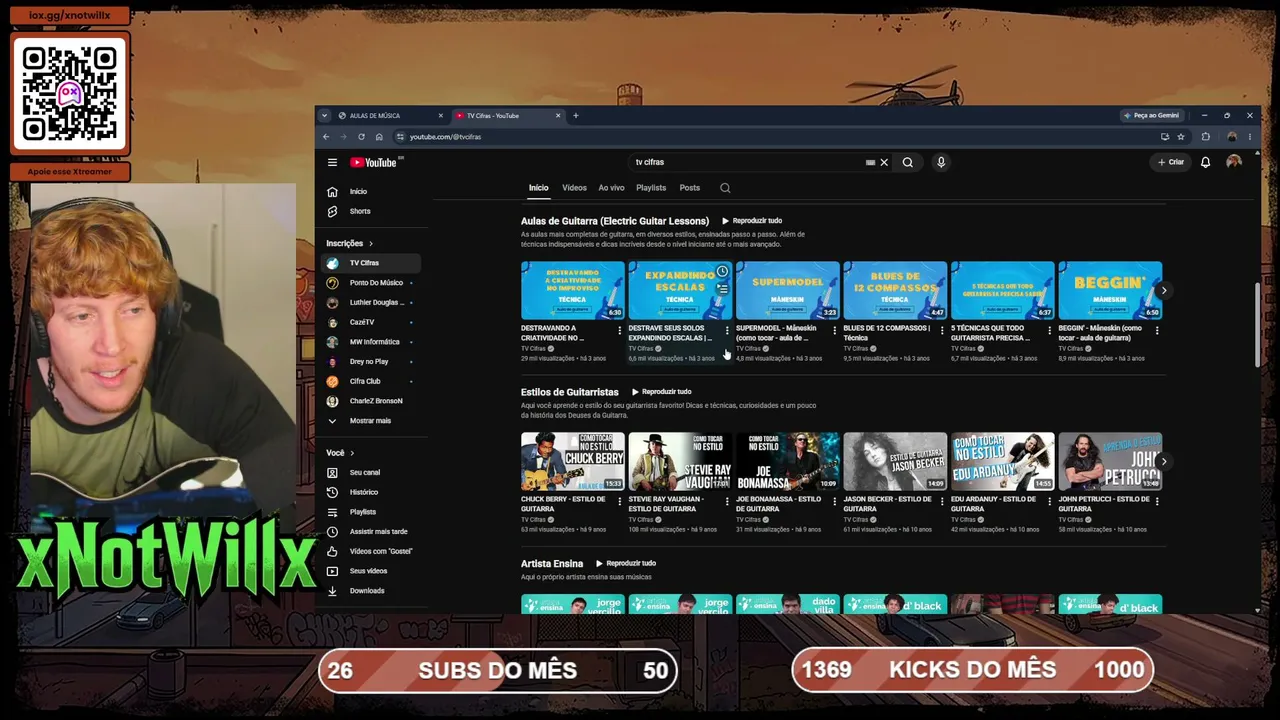Open the Chrome profile avatar
1280x720 pixels.
click(x=1232, y=137)
